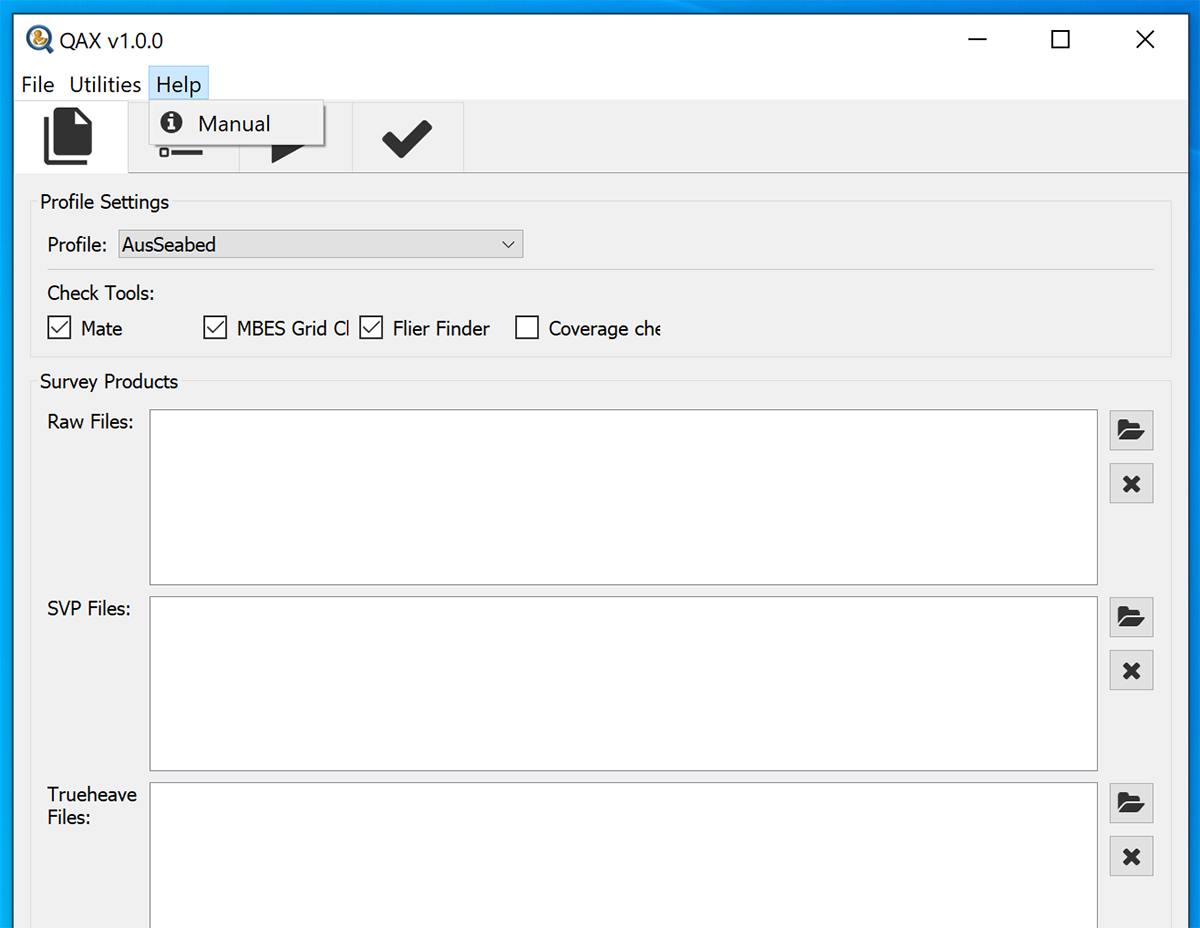Switch to the checkmark results tab
This screenshot has width=1200, height=928.
point(407,138)
